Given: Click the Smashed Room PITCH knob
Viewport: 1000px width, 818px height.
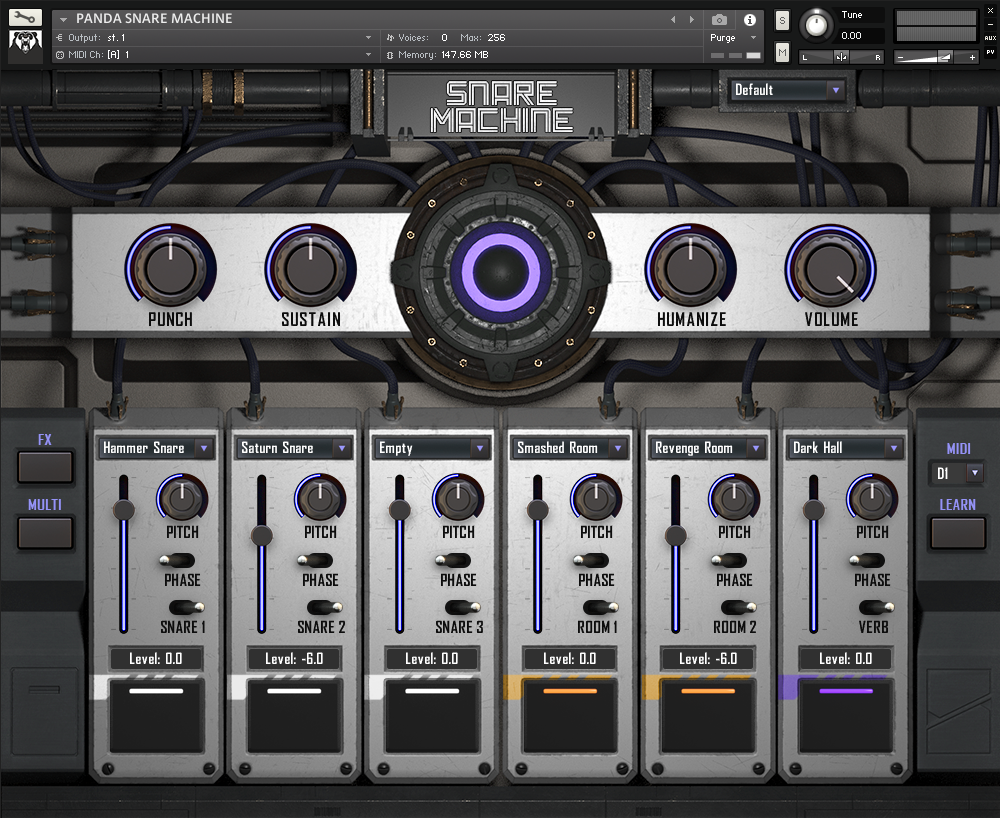Looking at the screenshot, I should click(596, 498).
